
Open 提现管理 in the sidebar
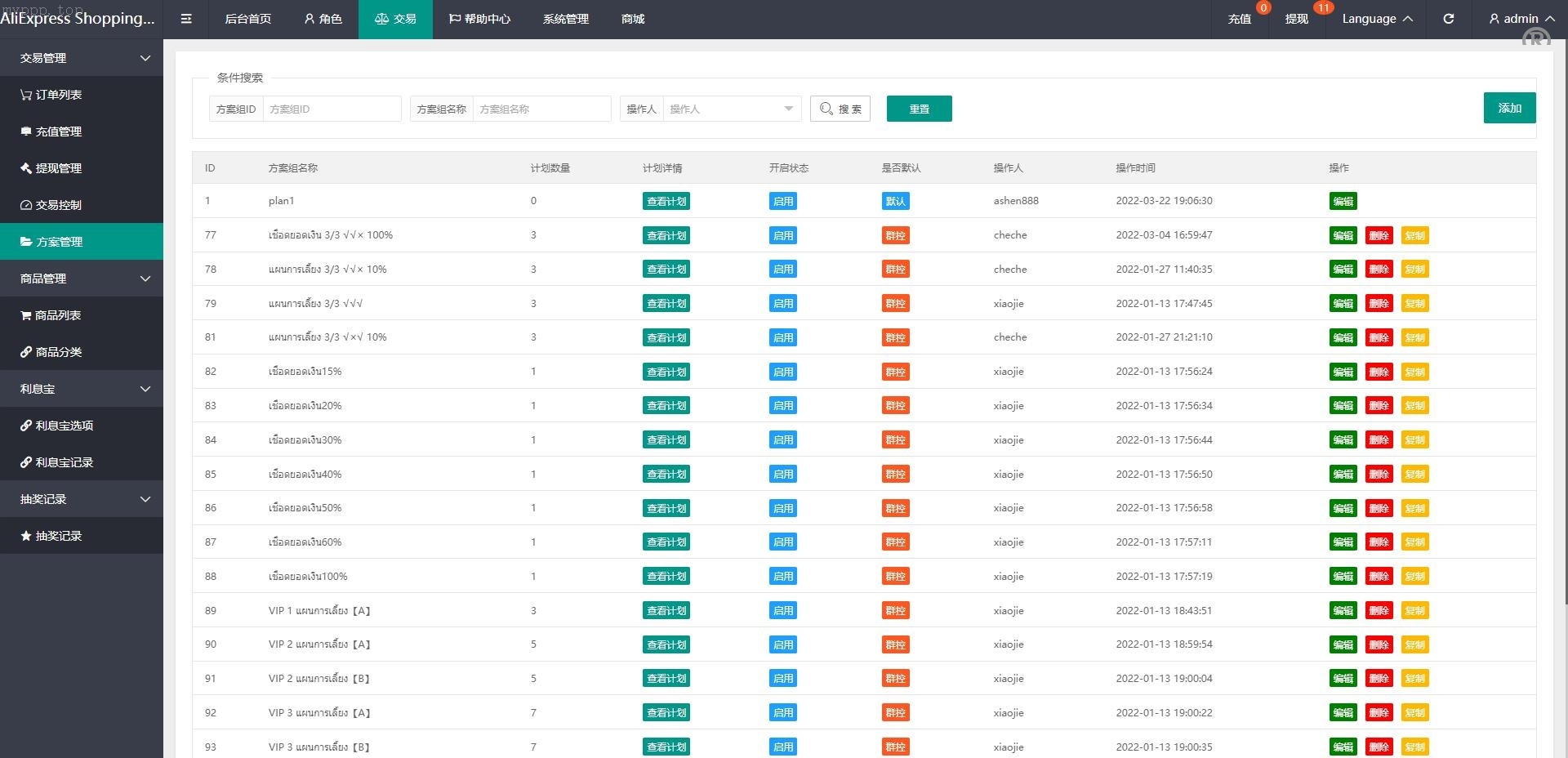pos(57,168)
